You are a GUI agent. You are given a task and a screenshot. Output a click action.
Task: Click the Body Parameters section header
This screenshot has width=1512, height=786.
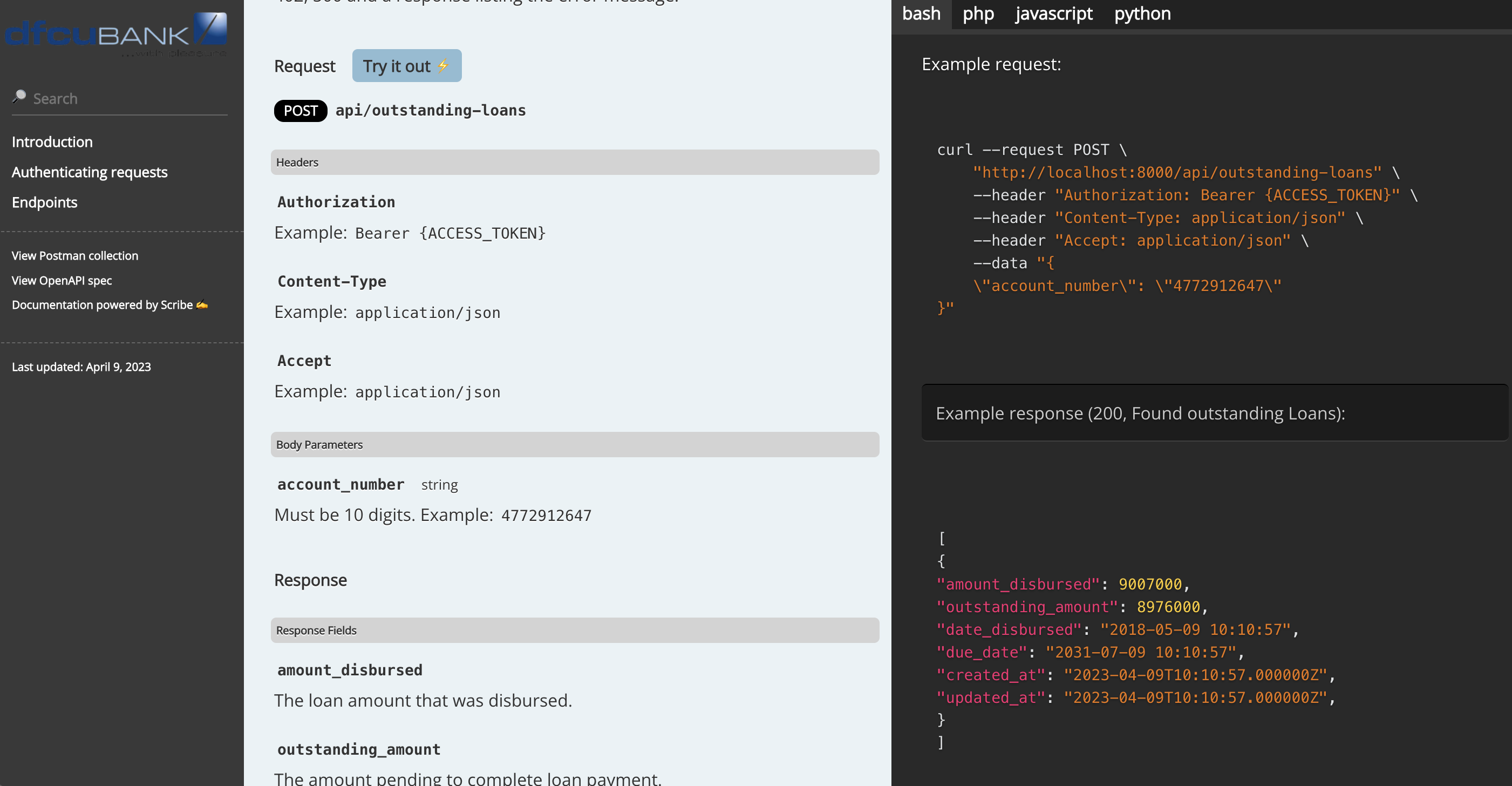(x=319, y=444)
